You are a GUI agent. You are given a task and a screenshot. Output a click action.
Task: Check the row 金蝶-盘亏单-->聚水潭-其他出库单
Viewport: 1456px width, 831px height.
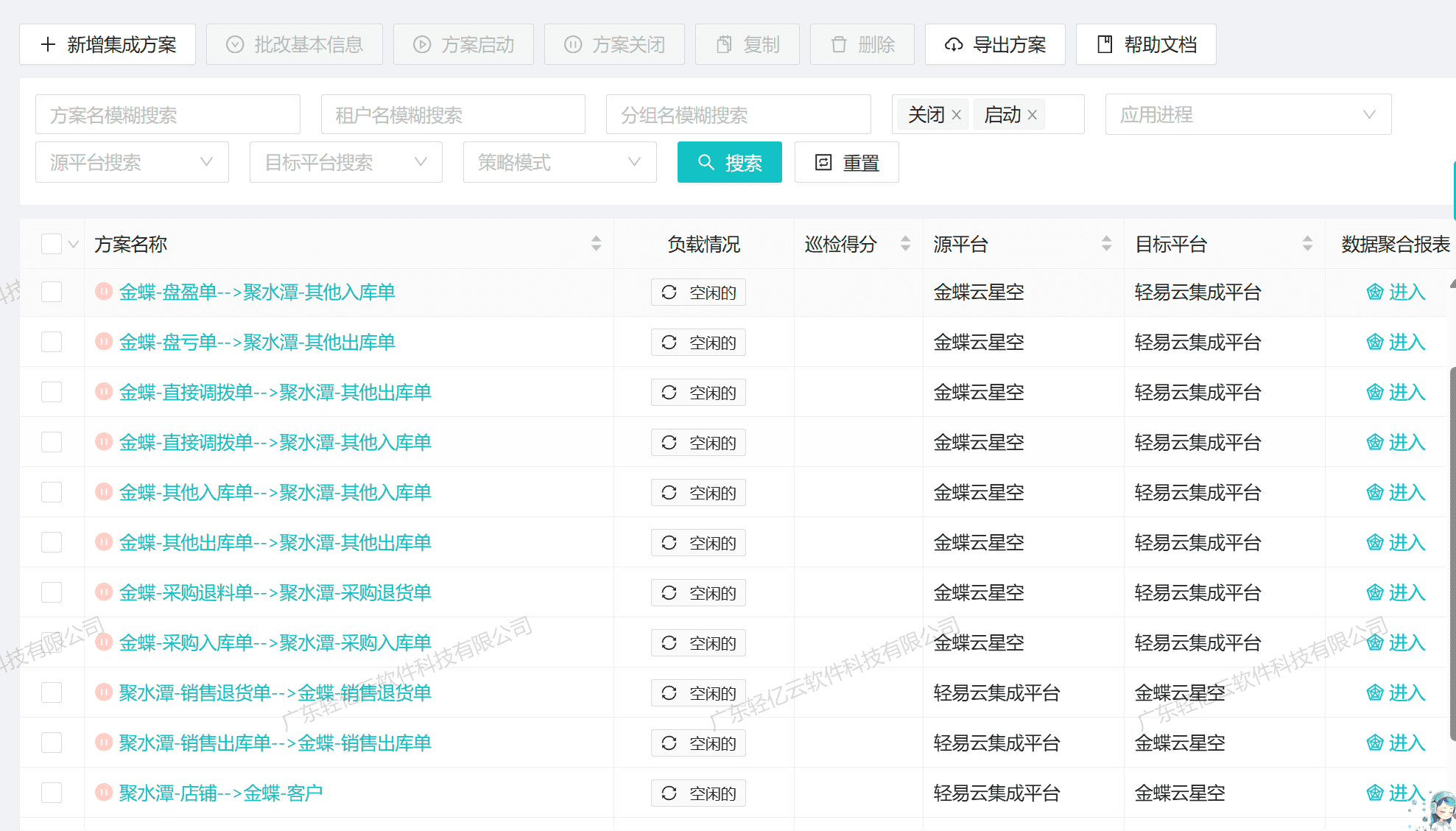click(52, 342)
